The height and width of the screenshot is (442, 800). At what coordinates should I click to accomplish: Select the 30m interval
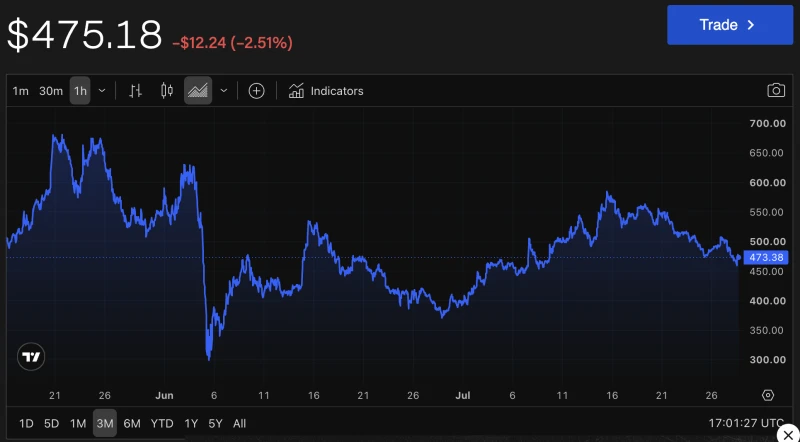(51, 91)
